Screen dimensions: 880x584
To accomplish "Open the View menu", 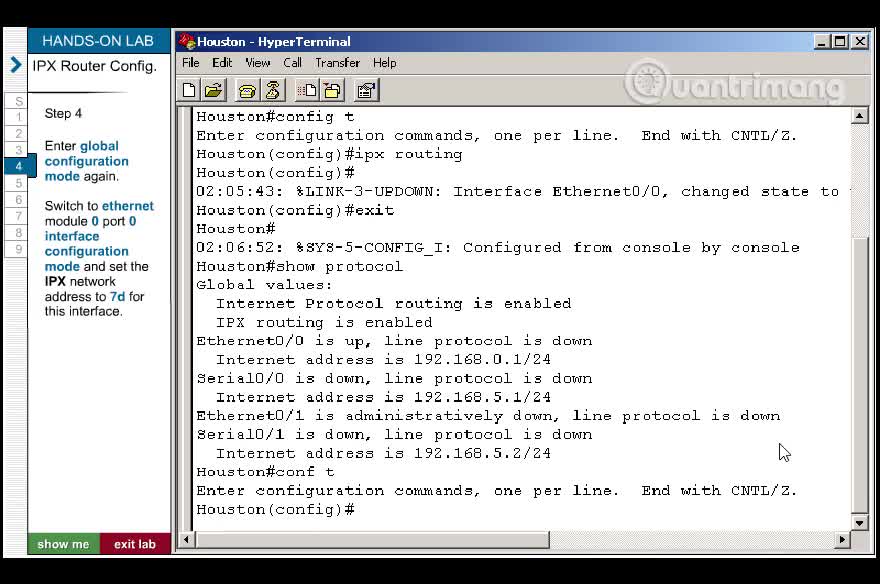I will click(258, 63).
